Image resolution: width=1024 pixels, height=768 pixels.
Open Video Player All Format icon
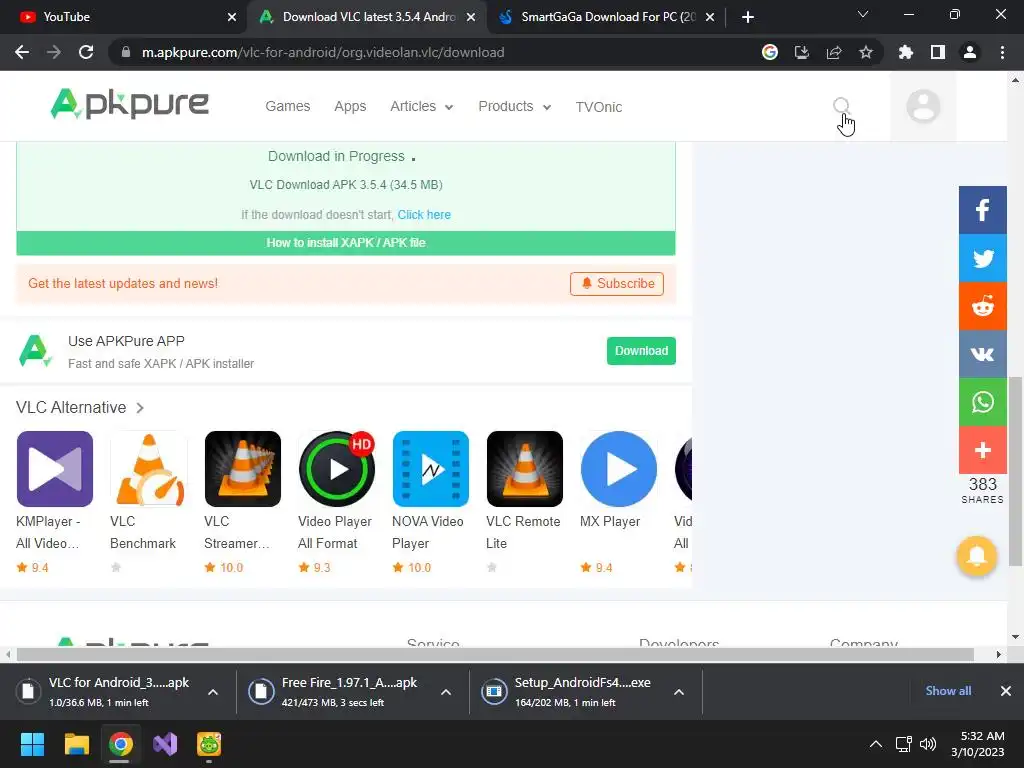[x=337, y=469]
